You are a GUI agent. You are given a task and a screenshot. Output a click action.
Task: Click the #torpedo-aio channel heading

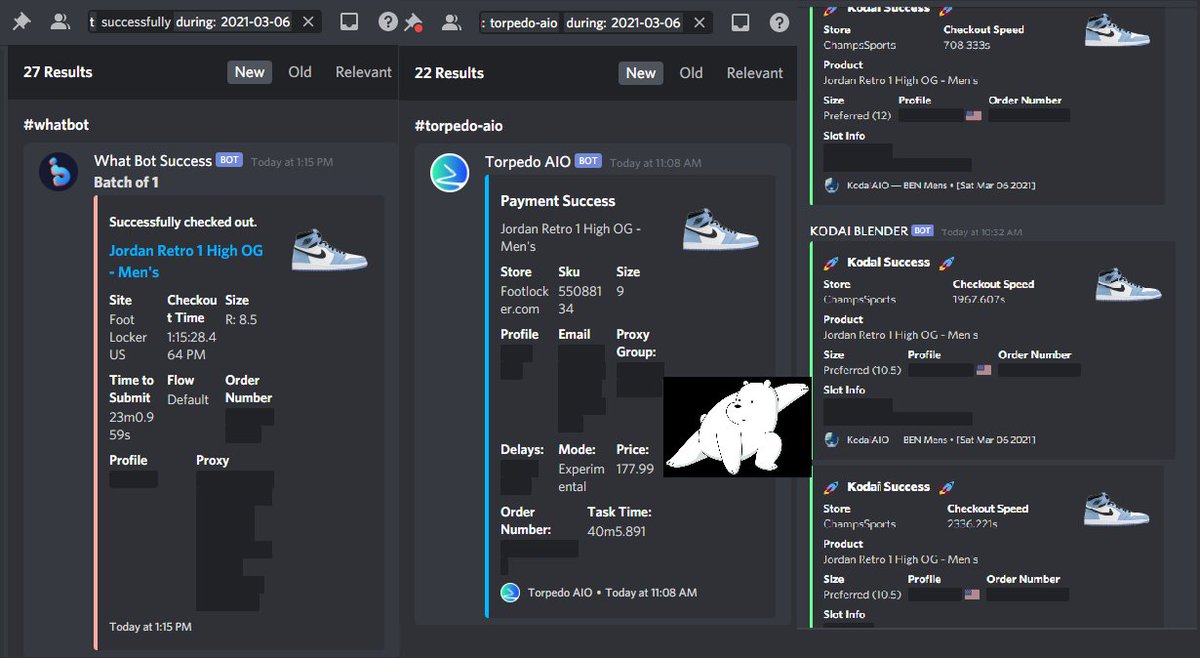[x=459, y=125]
